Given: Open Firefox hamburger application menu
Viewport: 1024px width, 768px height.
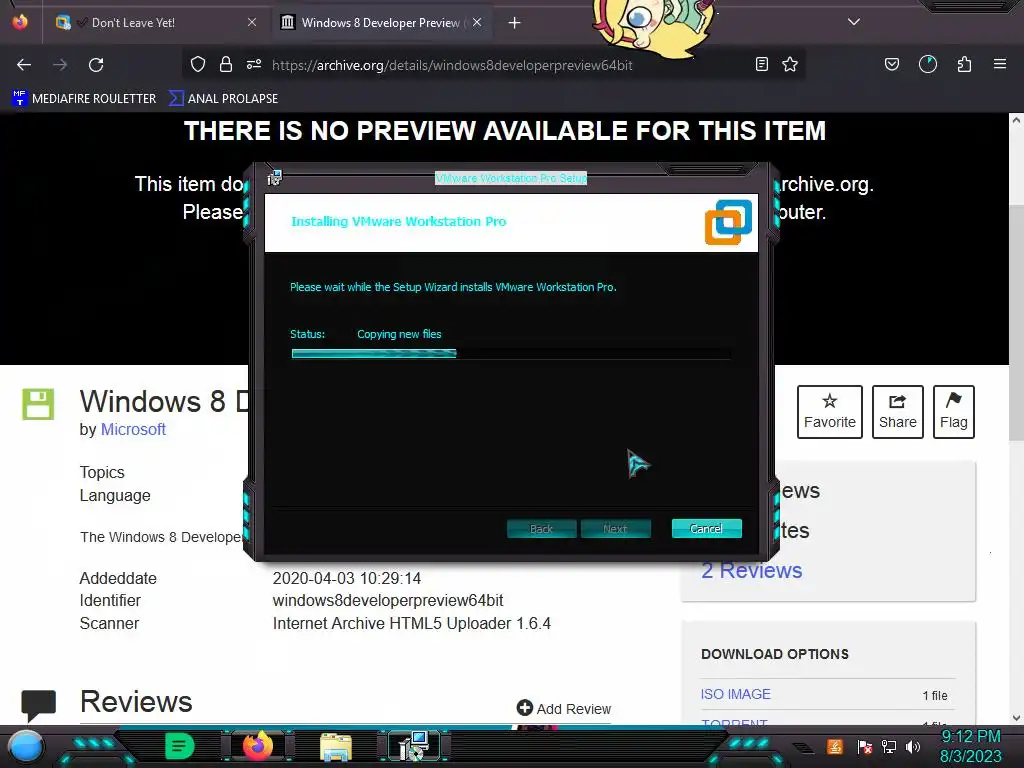Looking at the screenshot, I should point(1000,64).
